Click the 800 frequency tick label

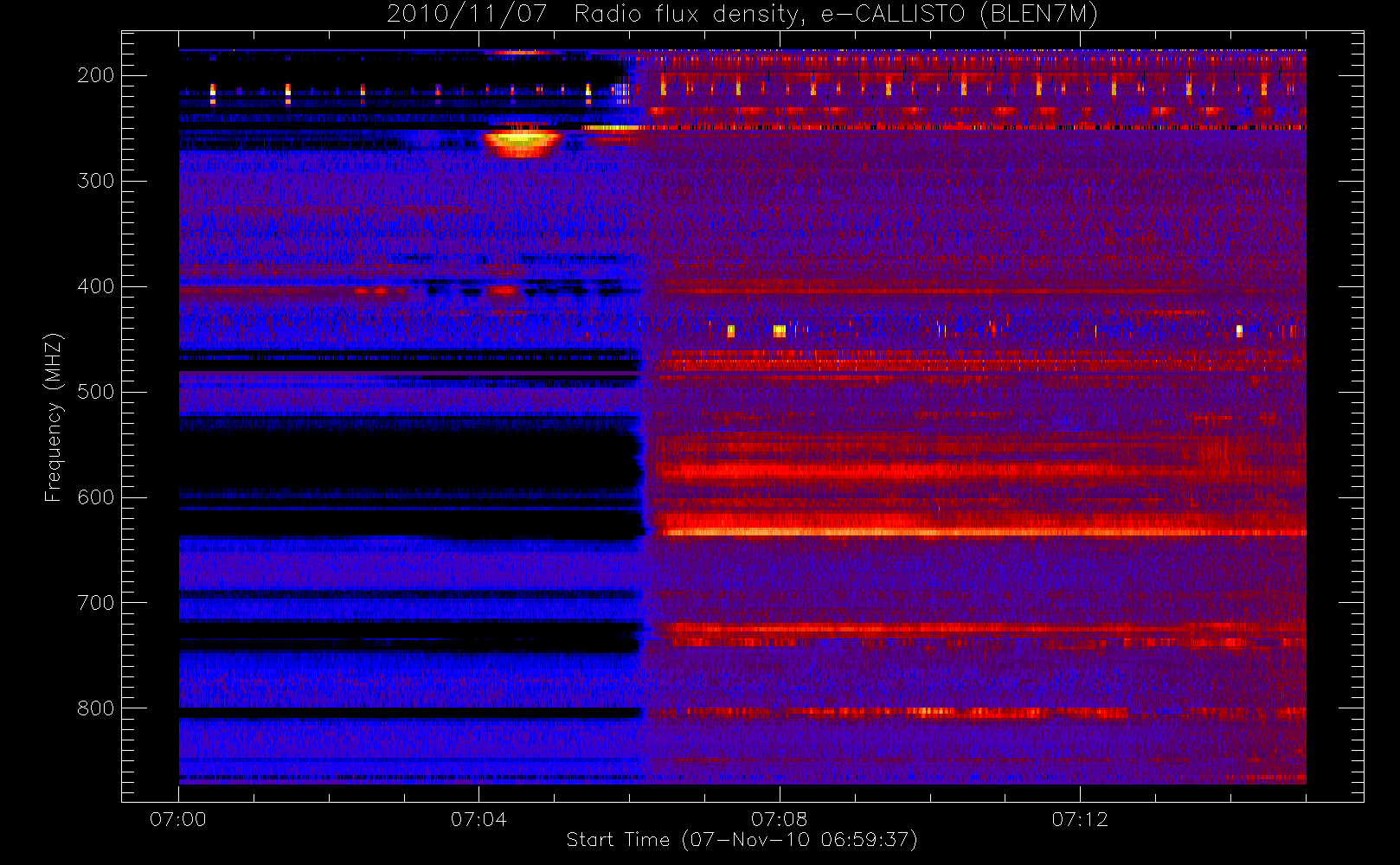coord(96,708)
